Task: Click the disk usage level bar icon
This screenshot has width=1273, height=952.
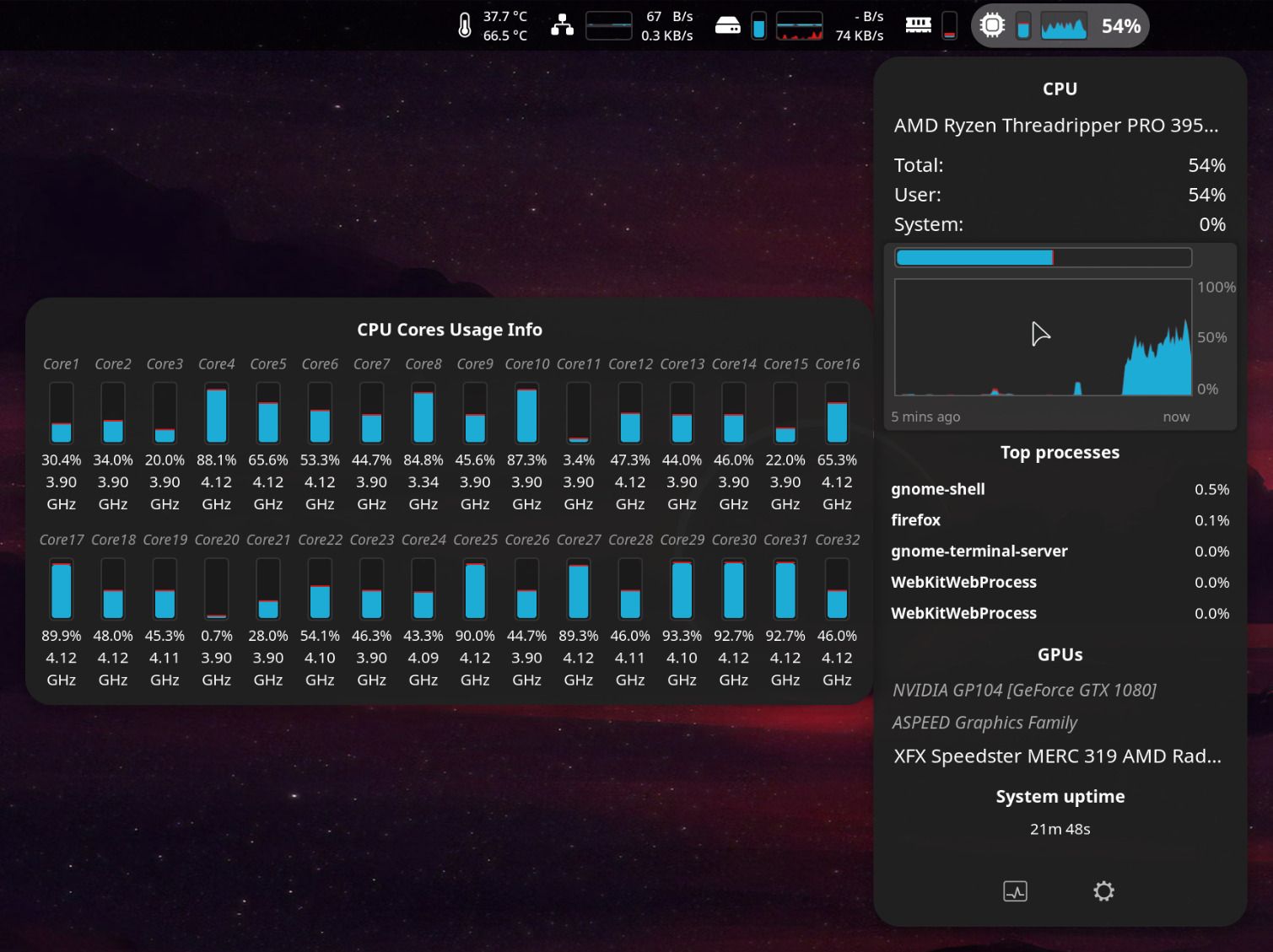Action: [x=758, y=26]
